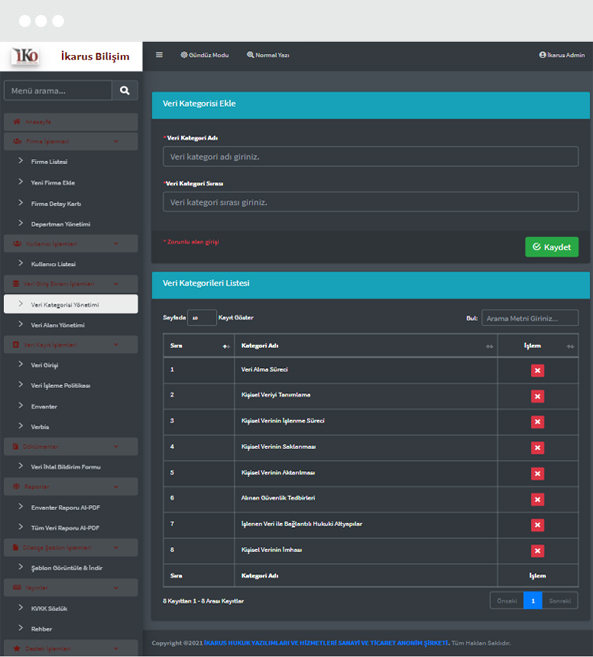The image size is (593, 657).
Task: Open Veri İhlal Bildirim Formu entry
Action: coord(65,467)
